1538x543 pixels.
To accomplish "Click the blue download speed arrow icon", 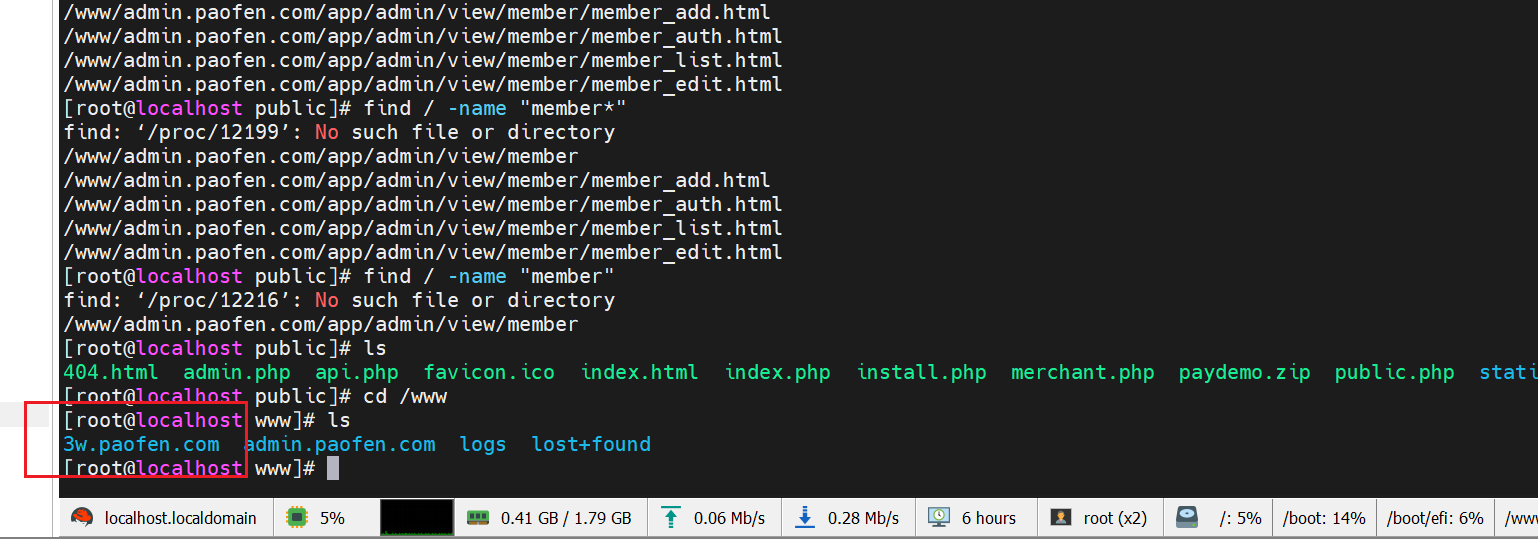I will [x=805, y=518].
